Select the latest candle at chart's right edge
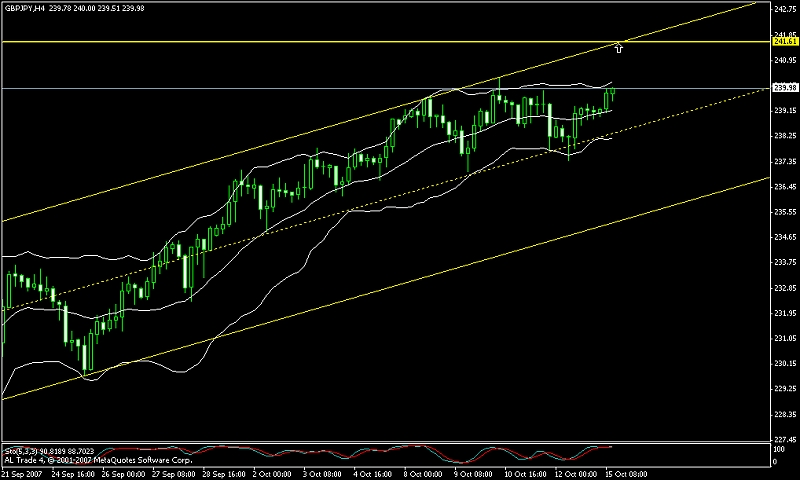 click(x=613, y=91)
